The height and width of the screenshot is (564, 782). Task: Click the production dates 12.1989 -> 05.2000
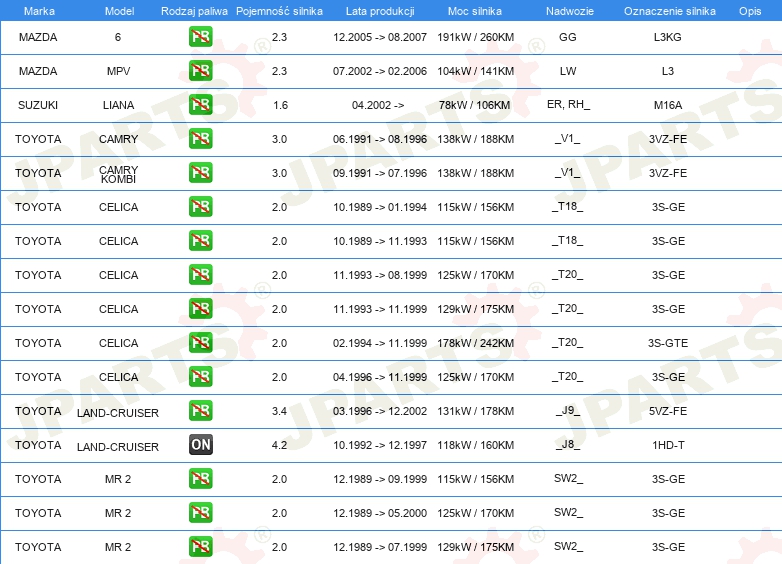coord(380,513)
